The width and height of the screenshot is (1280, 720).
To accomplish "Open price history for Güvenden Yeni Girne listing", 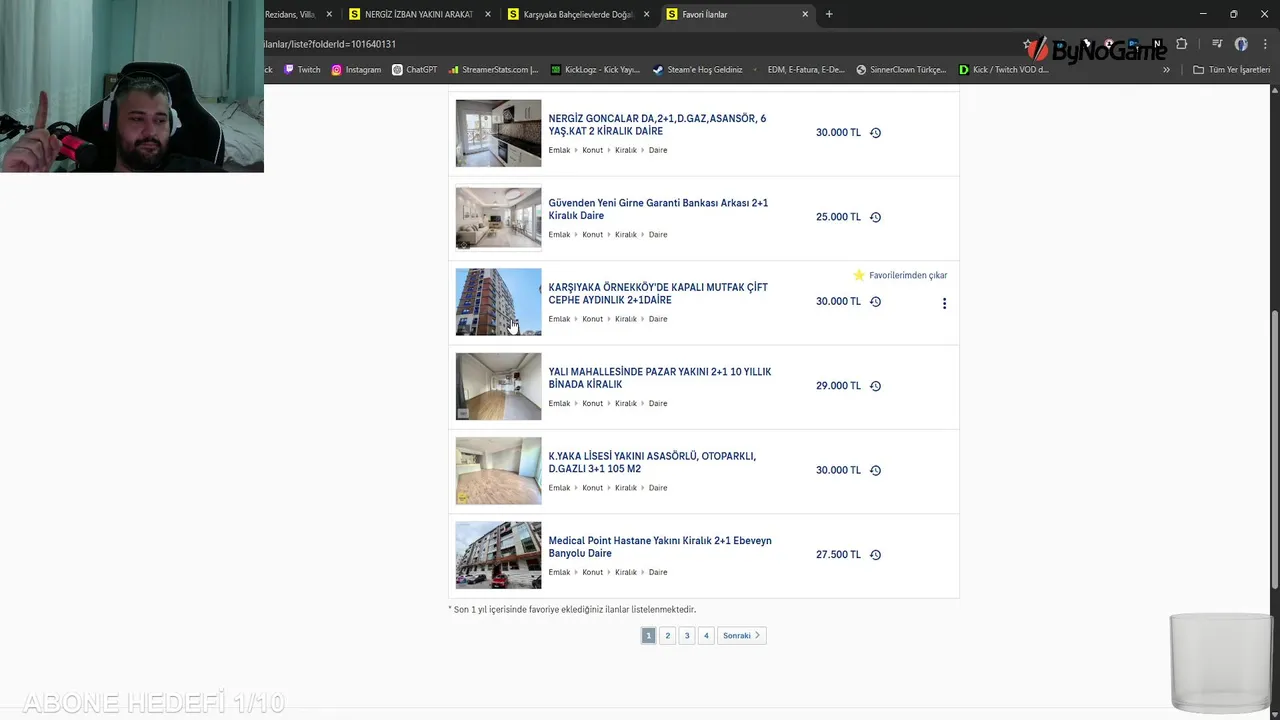I will pos(875,217).
